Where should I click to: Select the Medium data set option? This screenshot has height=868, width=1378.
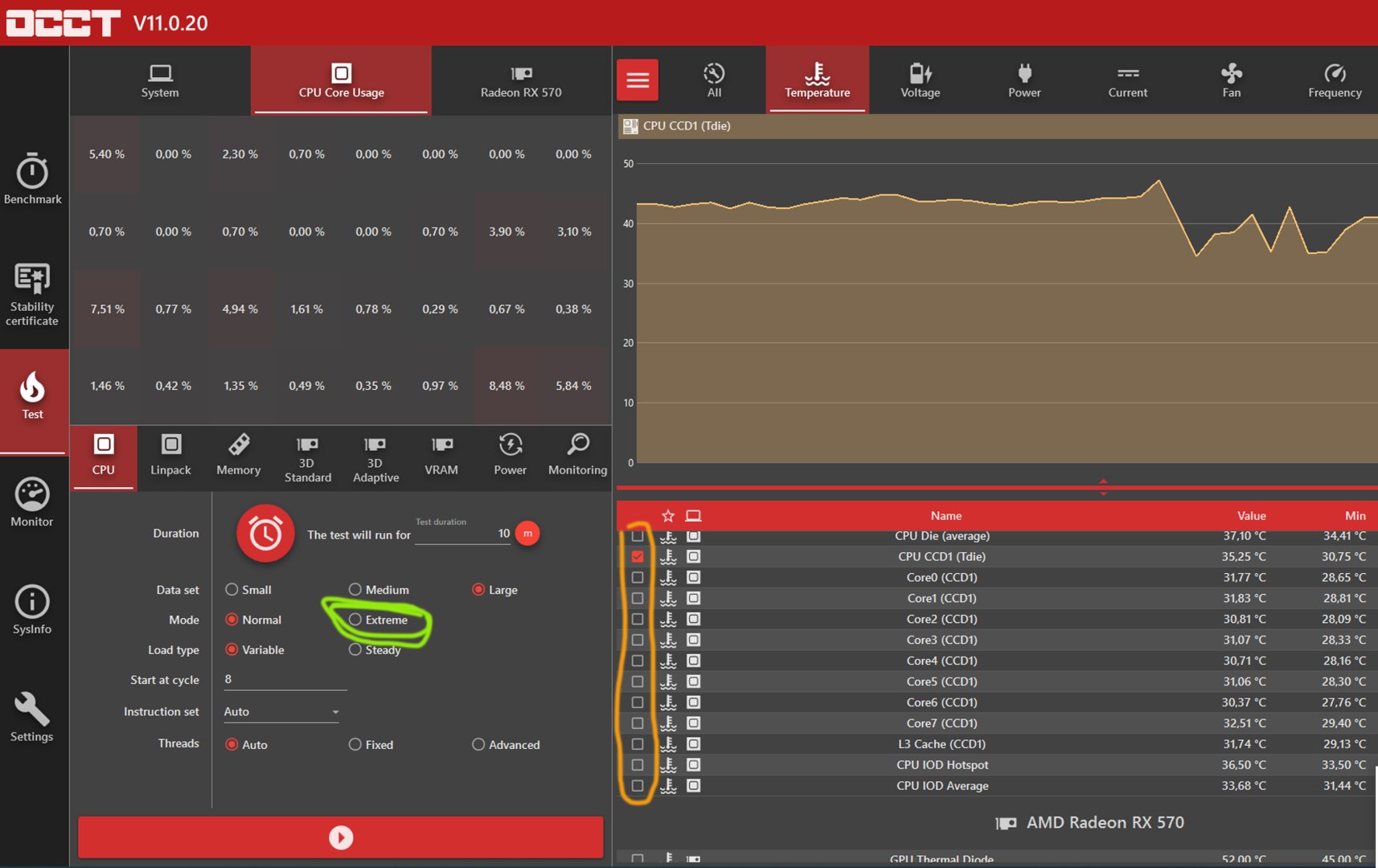[x=355, y=590]
